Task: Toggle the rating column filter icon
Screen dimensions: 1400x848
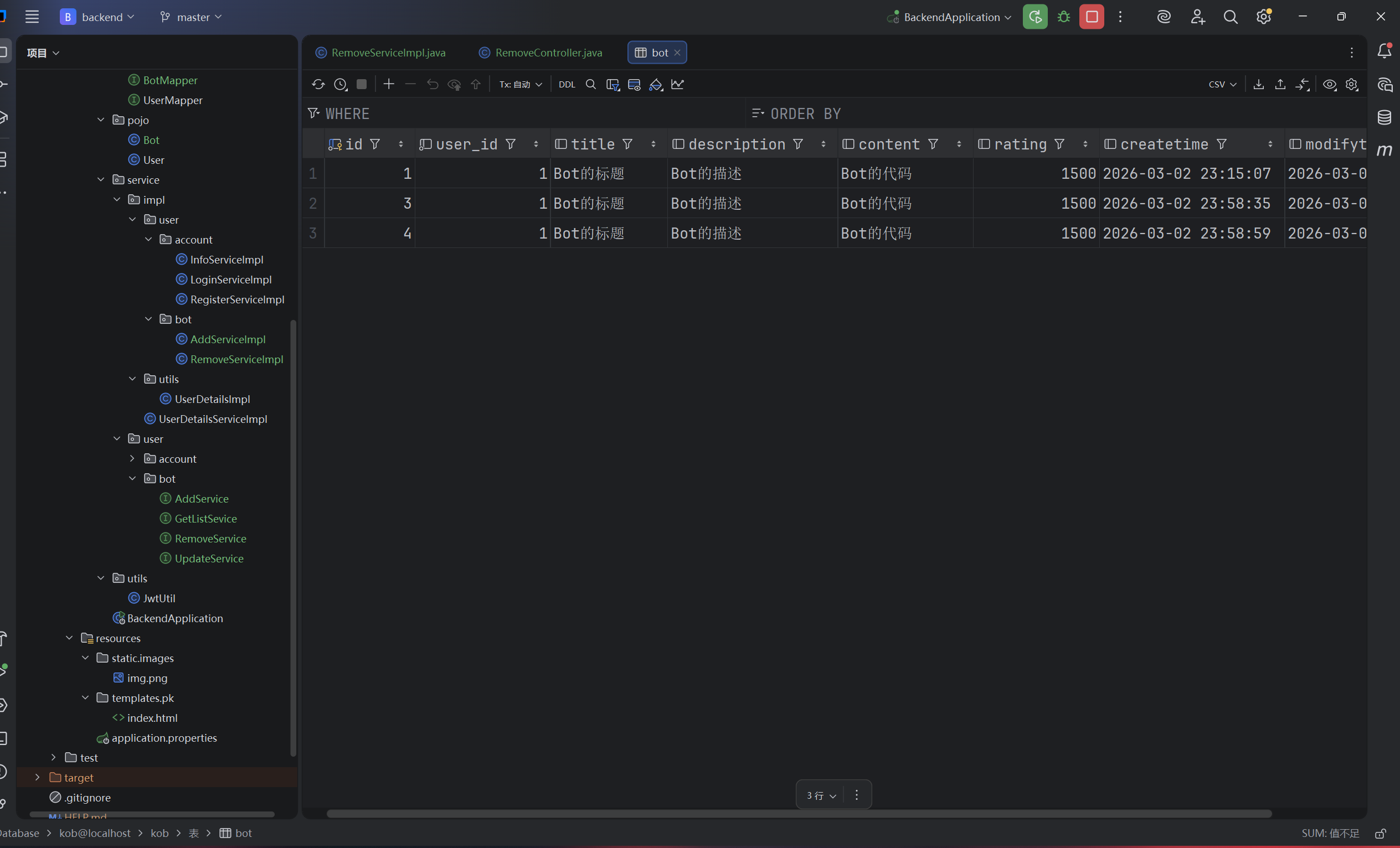Action: coord(1059,144)
